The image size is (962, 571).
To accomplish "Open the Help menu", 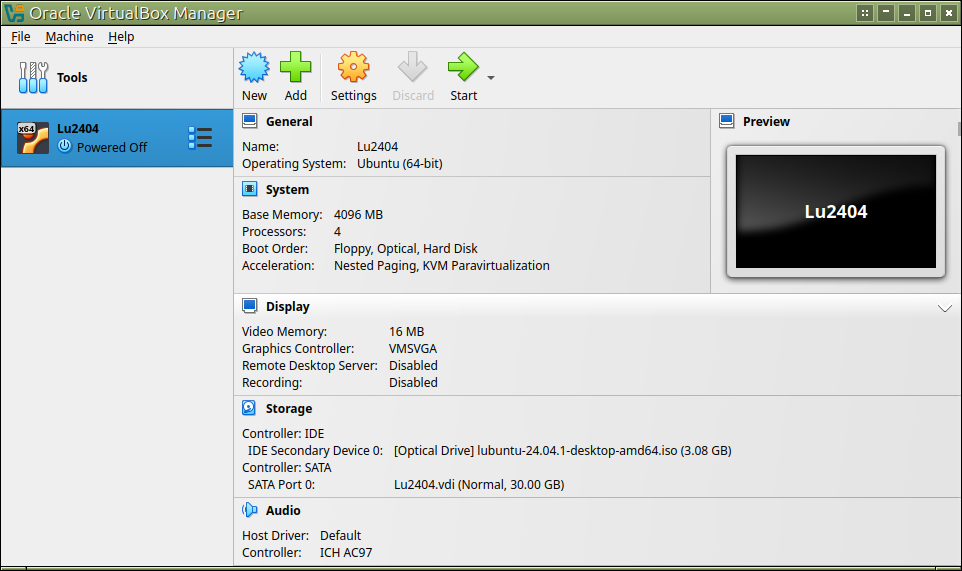I will click(121, 36).
